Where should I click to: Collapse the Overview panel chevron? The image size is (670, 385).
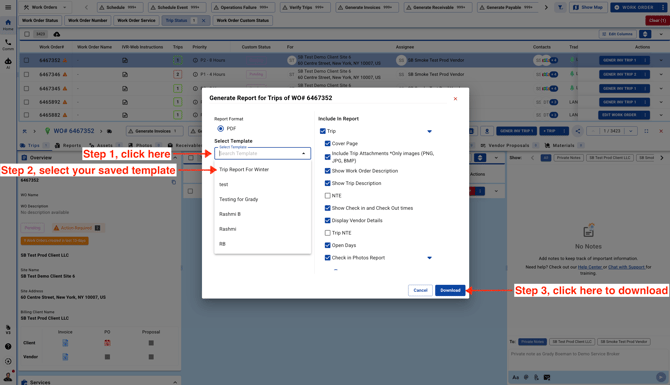tap(175, 158)
